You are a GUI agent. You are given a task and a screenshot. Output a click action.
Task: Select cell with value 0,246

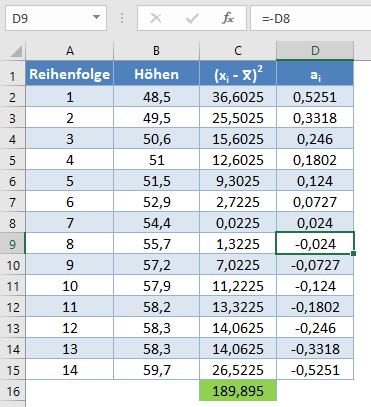(x=315, y=139)
